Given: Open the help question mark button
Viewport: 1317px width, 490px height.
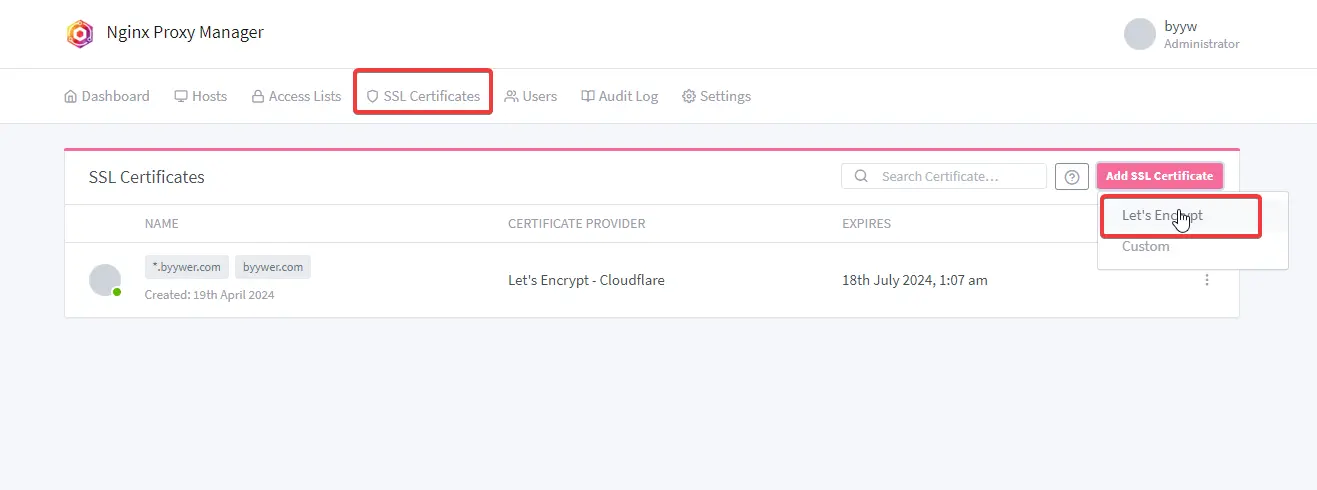Looking at the screenshot, I should (x=1072, y=176).
